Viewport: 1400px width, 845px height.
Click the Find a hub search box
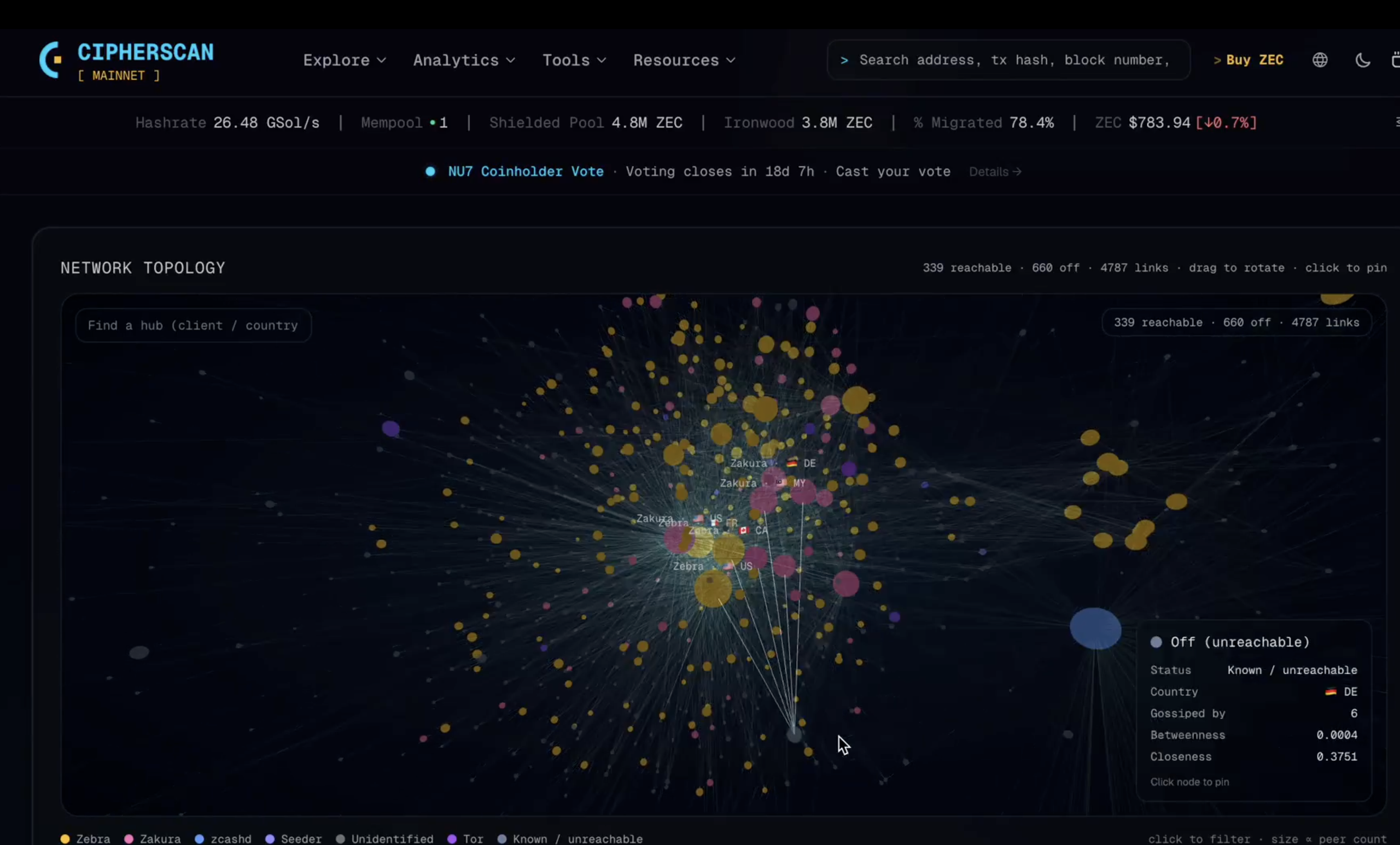(x=193, y=325)
